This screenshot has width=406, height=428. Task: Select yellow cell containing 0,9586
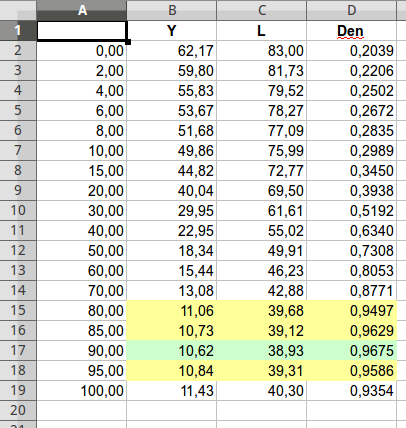click(352, 370)
